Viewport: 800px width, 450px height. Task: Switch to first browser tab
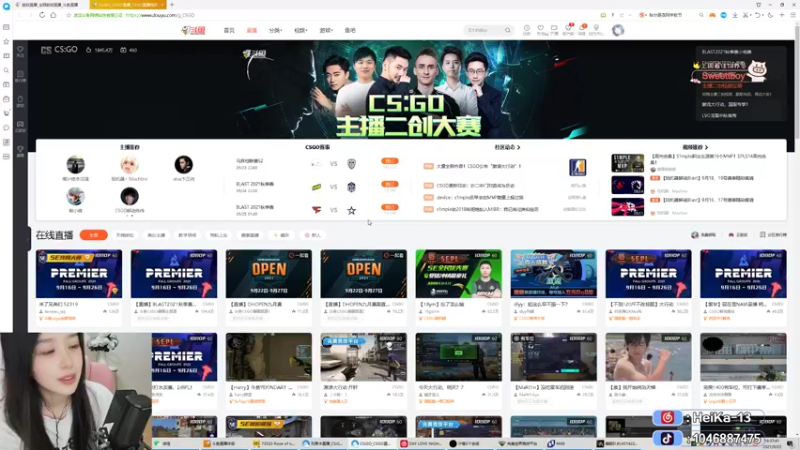(48, 5)
